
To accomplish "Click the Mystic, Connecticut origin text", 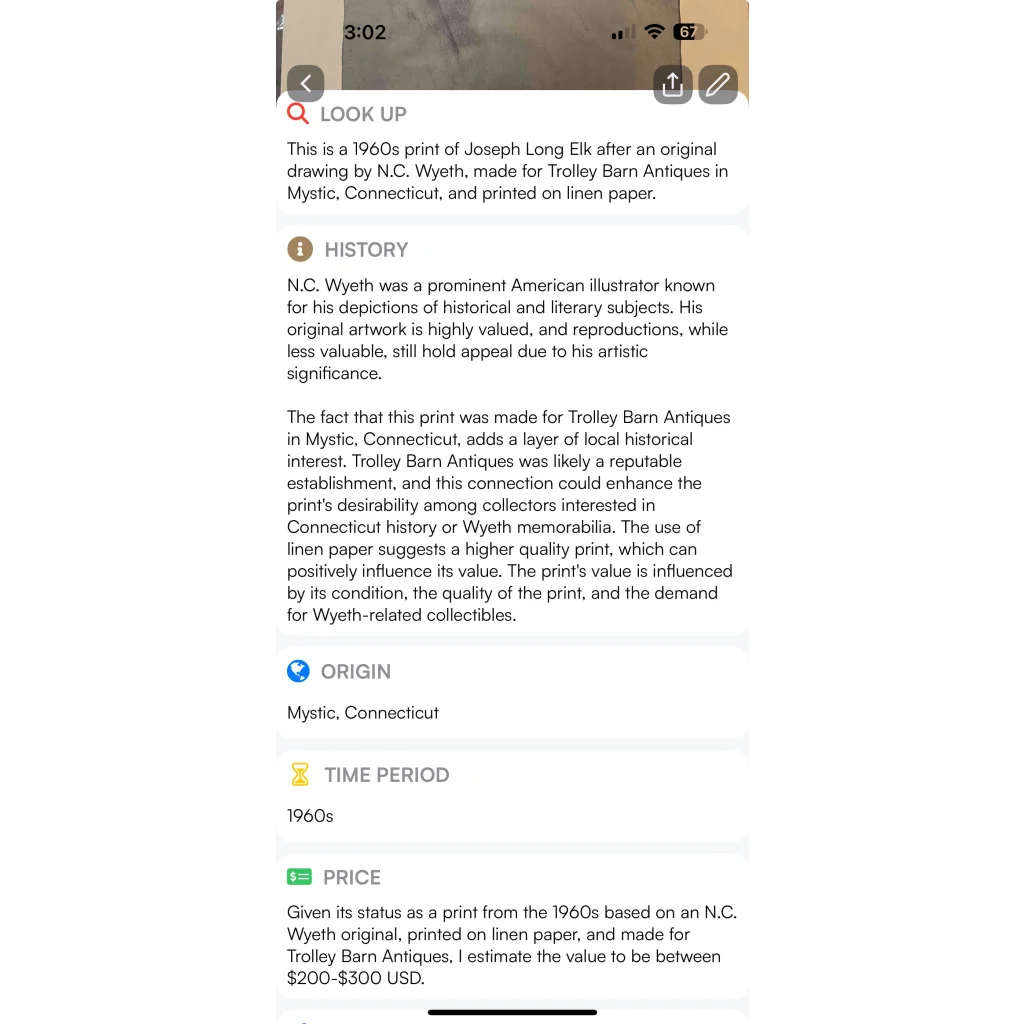I will (x=363, y=712).
